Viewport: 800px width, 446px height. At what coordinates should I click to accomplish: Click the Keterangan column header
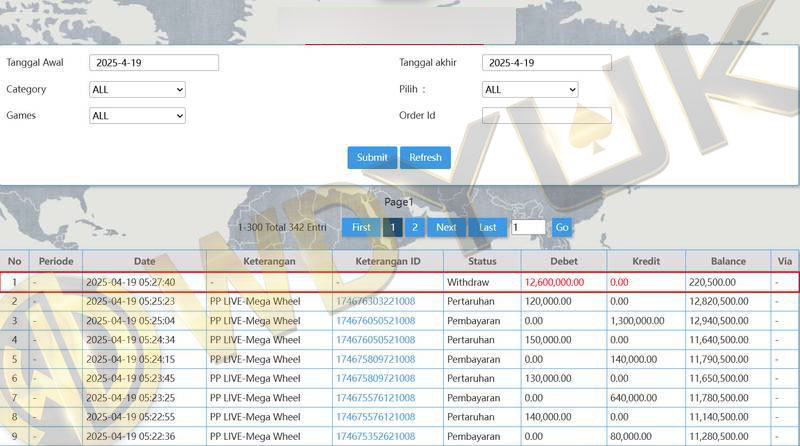269,261
